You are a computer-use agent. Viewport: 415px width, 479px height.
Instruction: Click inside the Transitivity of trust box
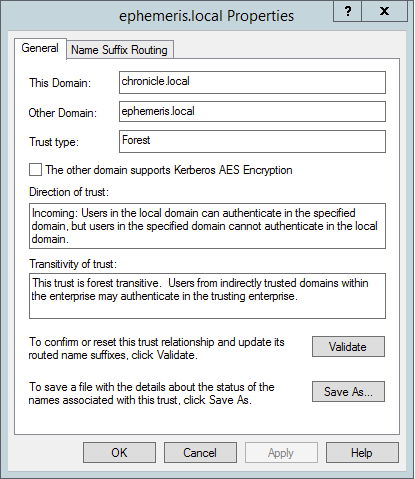207,296
